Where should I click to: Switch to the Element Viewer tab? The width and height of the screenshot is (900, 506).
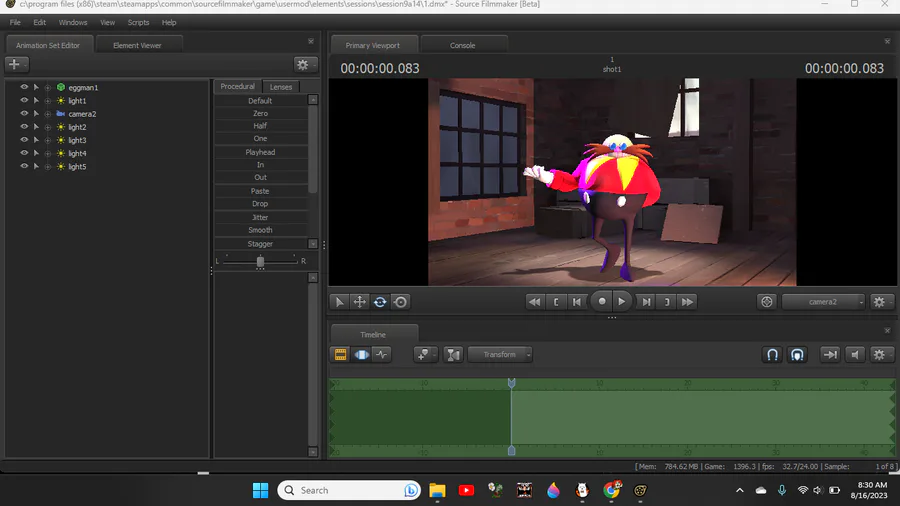137,45
